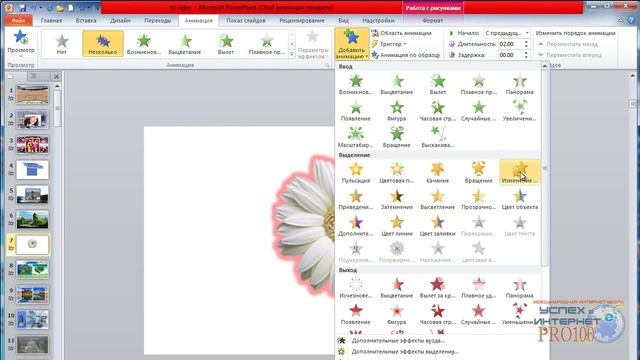
Task: Select entrance effect Часовая стрелка
Action: tap(438, 111)
